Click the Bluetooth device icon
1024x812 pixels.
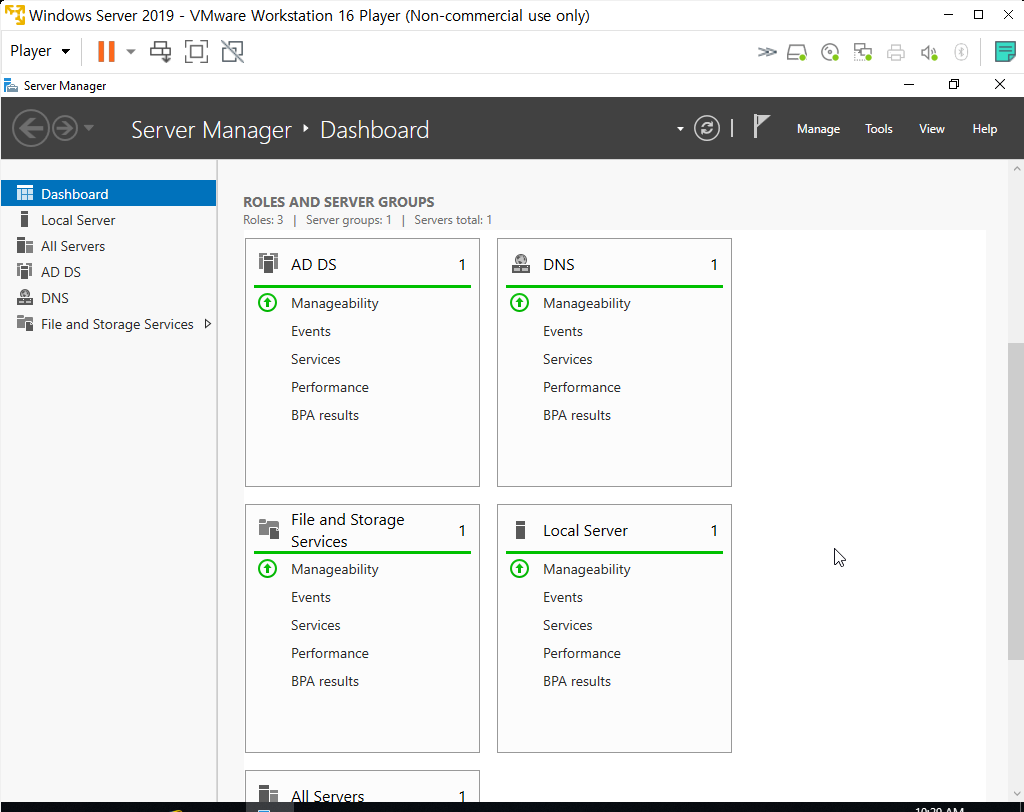point(961,52)
